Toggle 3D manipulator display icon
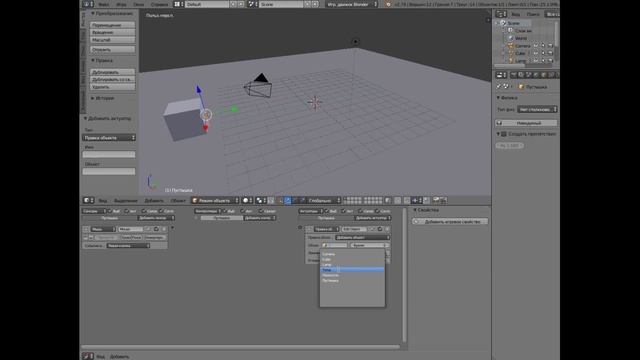This screenshot has width=640, height=360. coord(280,200)
